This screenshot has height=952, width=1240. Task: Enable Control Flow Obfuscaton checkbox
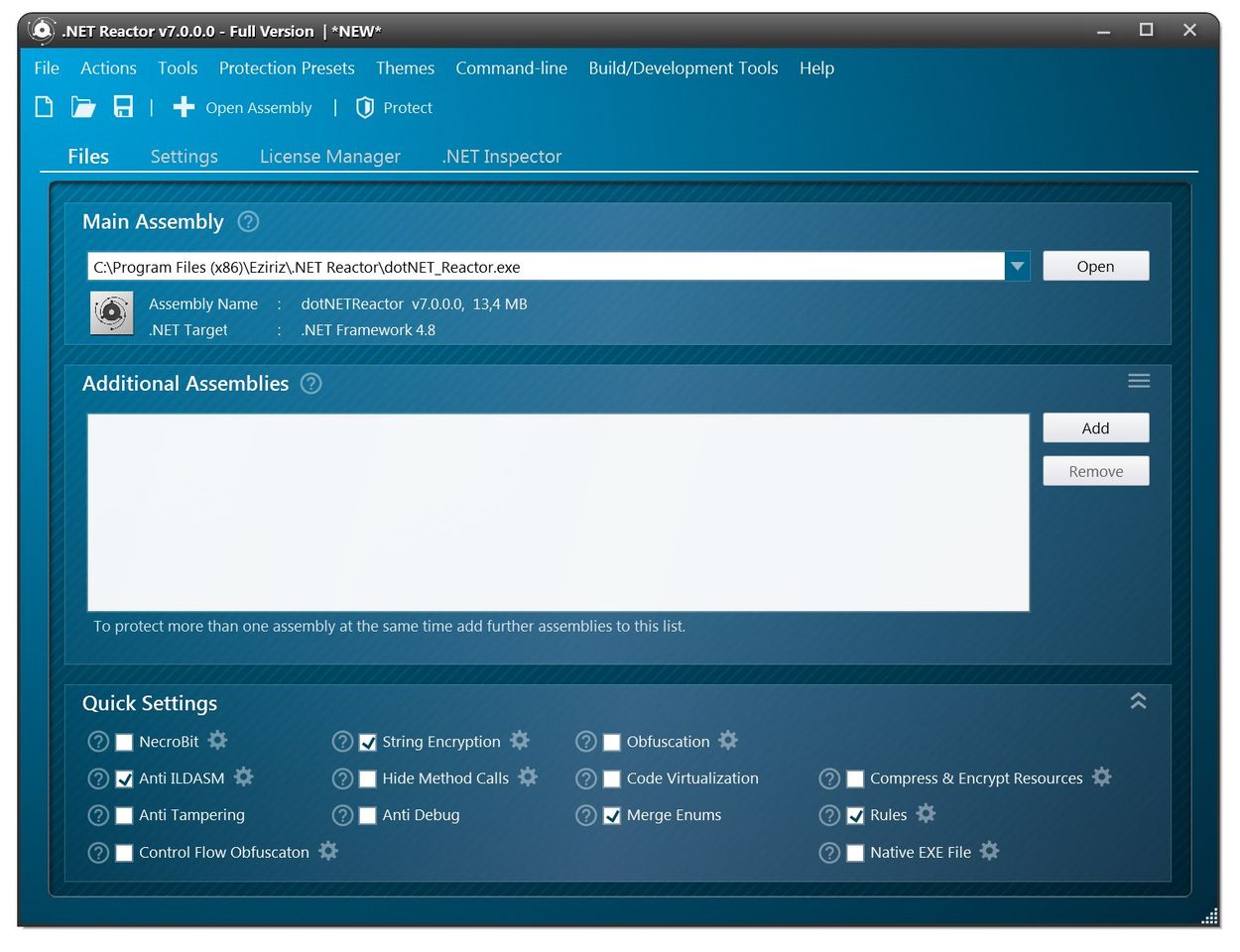124,853
